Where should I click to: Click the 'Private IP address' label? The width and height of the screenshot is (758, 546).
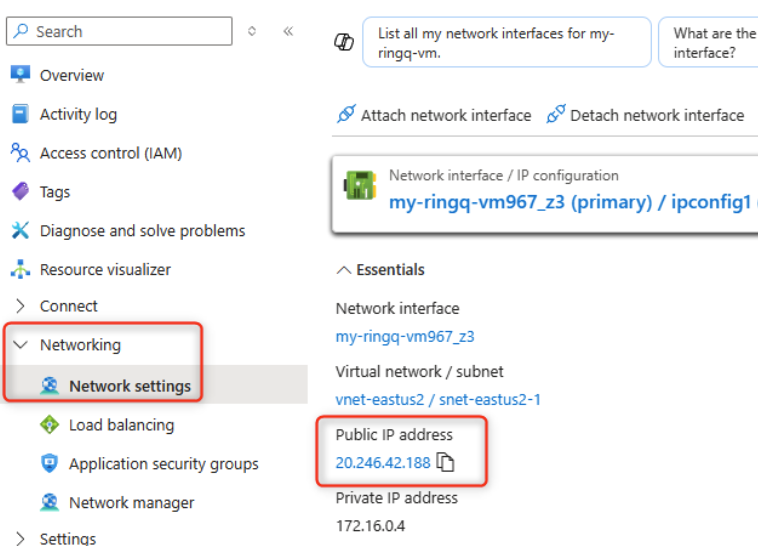click(396, 498)
